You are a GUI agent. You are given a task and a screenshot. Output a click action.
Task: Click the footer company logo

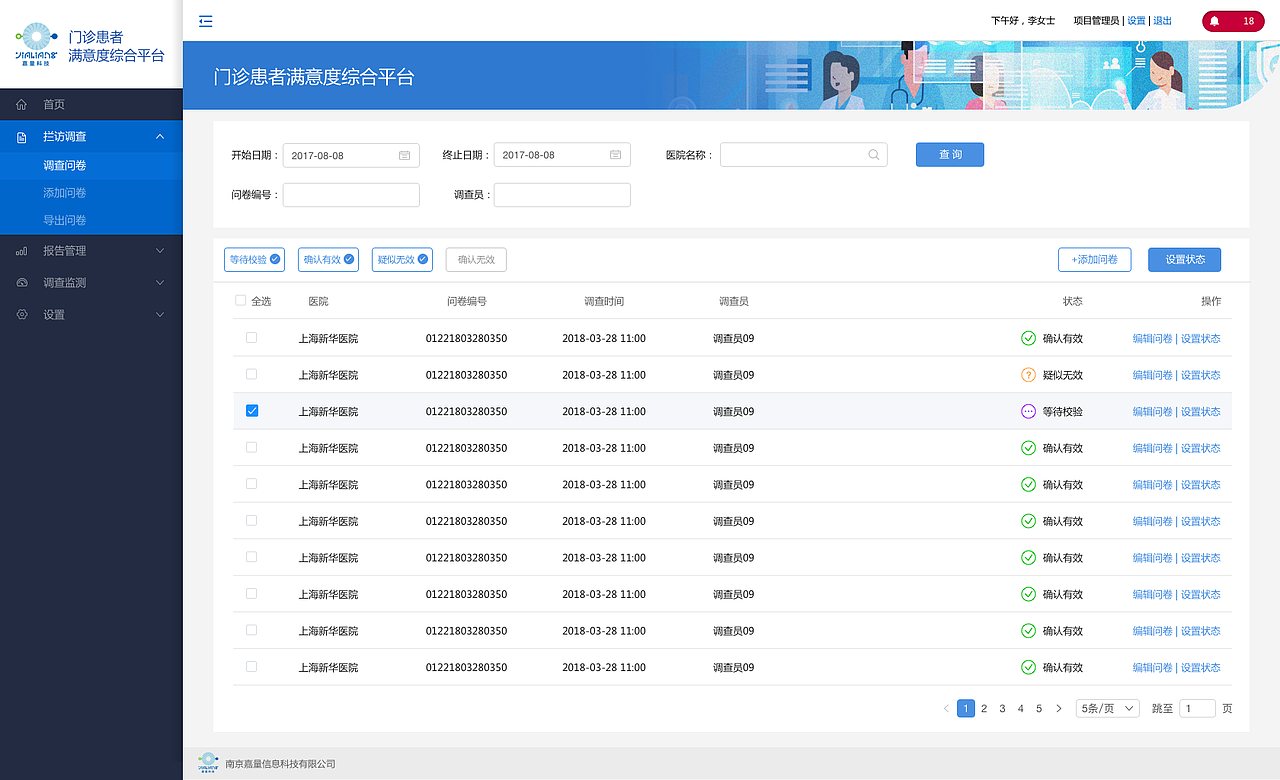[208, 763]
